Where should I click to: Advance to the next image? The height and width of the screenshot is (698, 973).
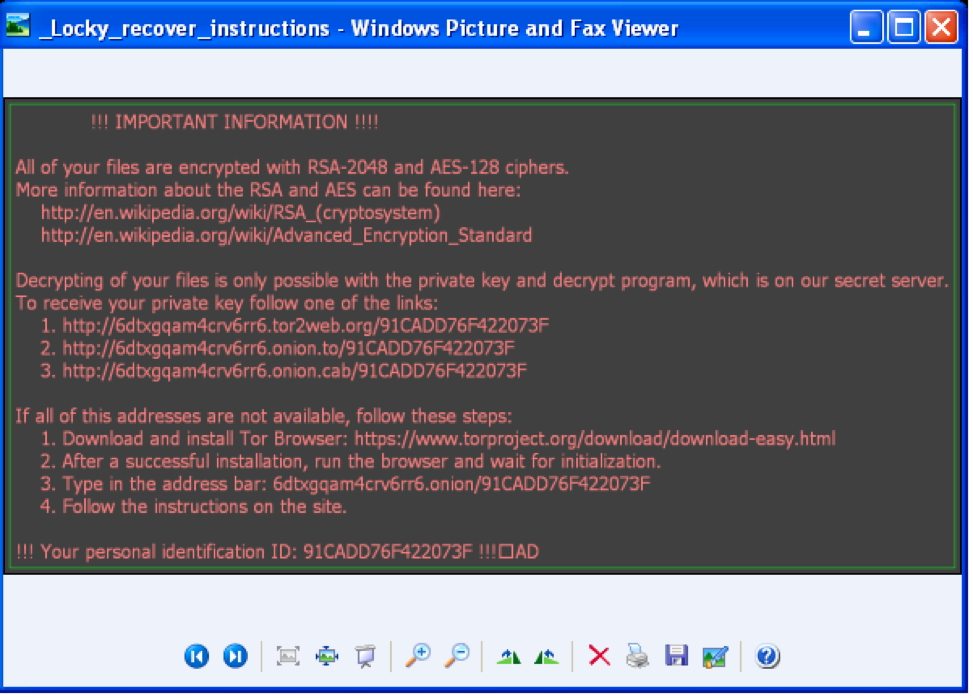click(x=235, y=656)
